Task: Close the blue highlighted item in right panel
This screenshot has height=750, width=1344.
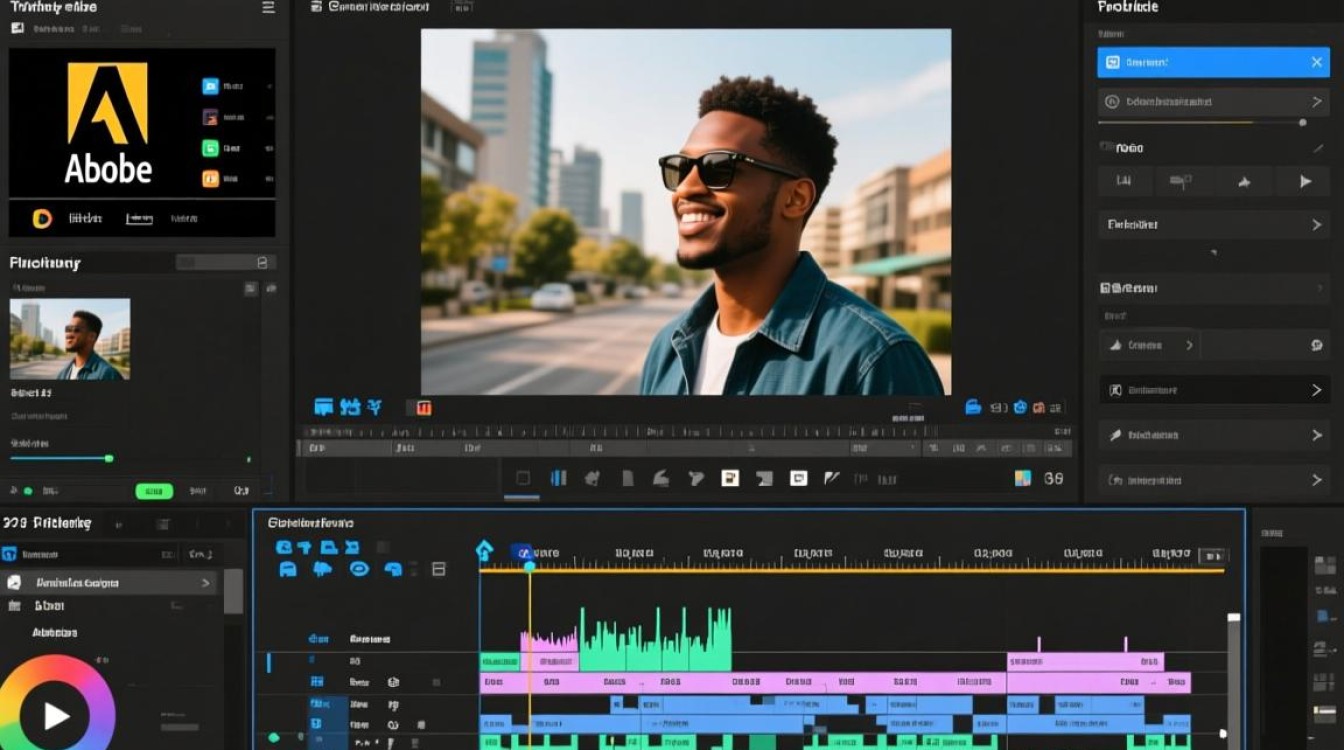Action: [x=1317, y=62]
